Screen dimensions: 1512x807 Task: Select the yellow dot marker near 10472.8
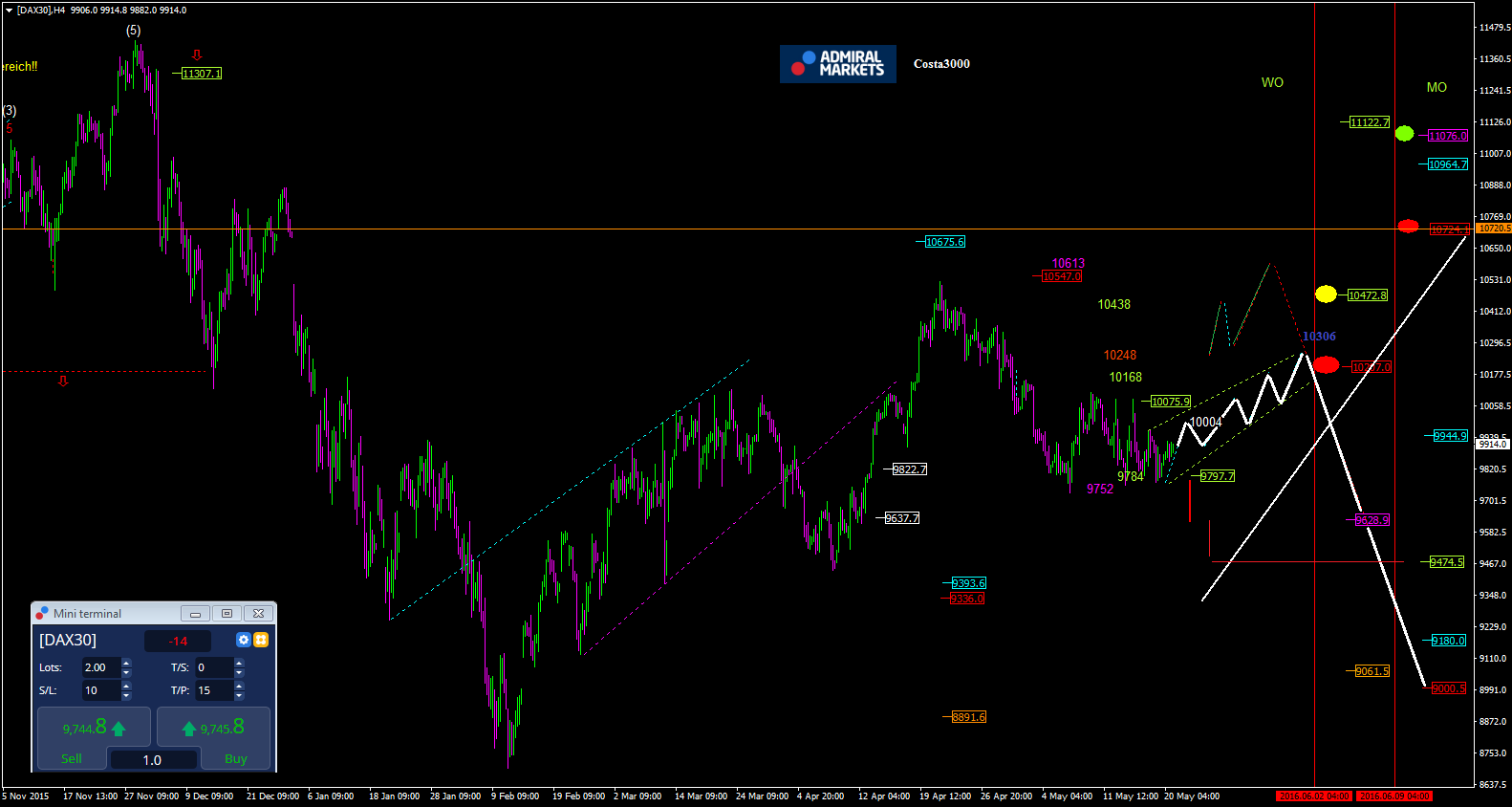click(1326, 294)
